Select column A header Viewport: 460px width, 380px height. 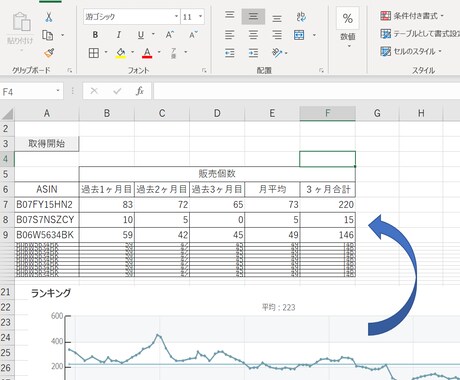pyautogui.click(x=47, y=114)
